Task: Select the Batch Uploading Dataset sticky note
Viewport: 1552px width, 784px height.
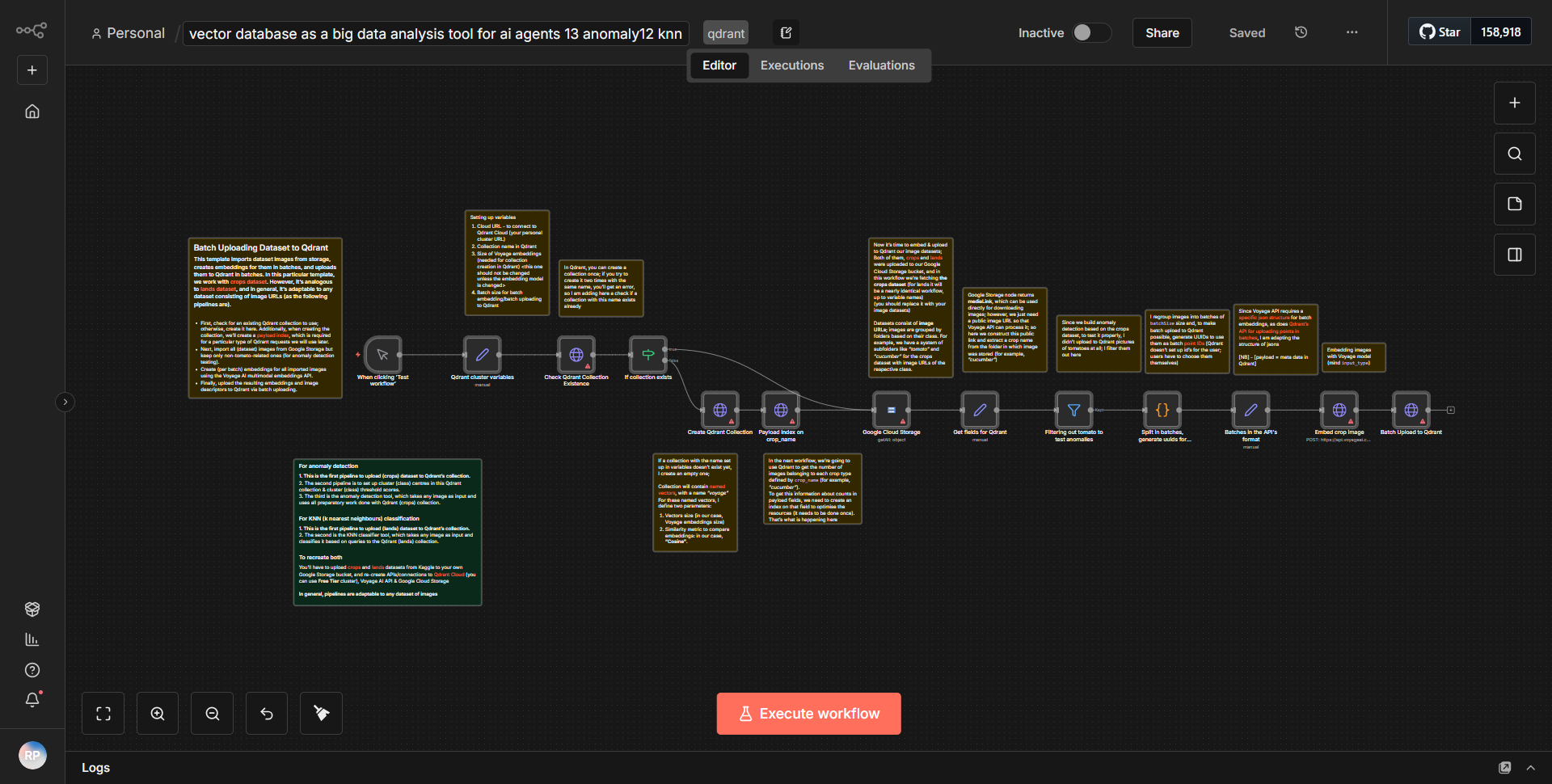Action: coord(265,318)
